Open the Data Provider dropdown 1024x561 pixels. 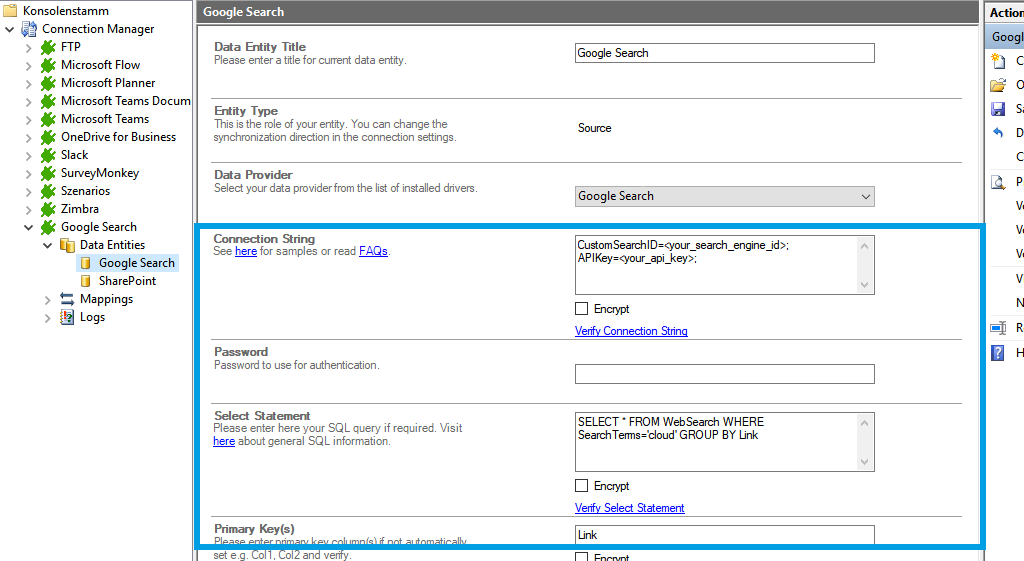(725, 196)
